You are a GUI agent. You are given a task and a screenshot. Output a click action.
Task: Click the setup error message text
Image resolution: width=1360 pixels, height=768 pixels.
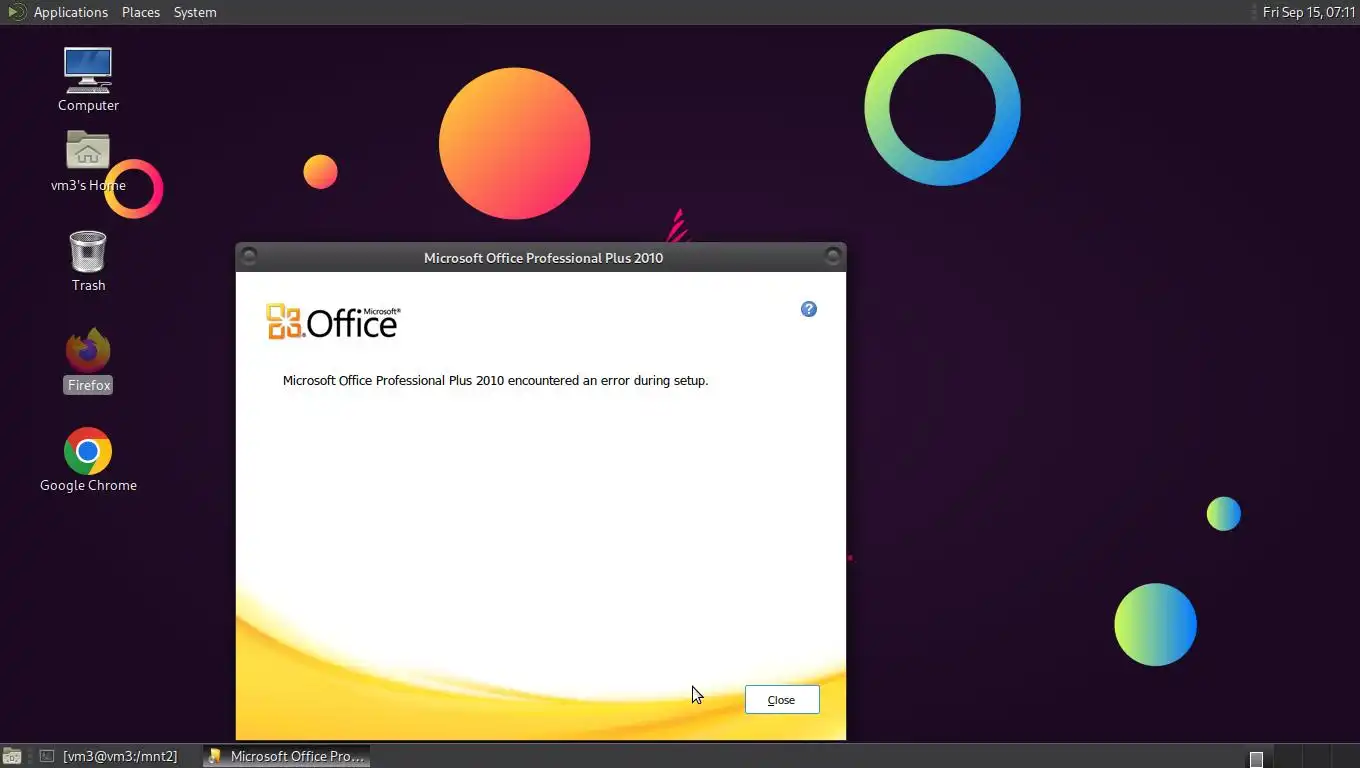495,380
